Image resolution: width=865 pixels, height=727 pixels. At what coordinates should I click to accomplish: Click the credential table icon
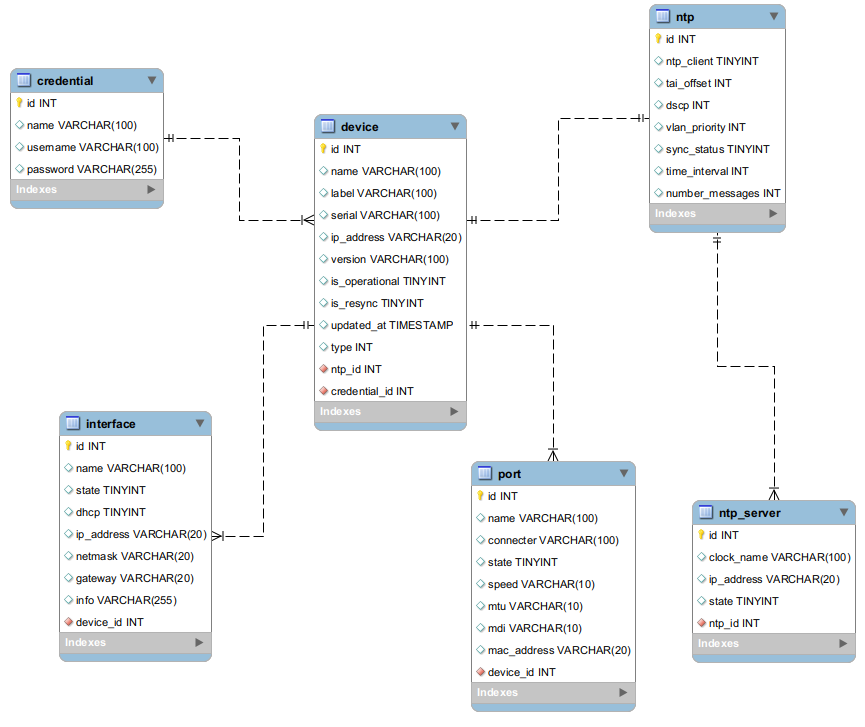coord(24,81)
